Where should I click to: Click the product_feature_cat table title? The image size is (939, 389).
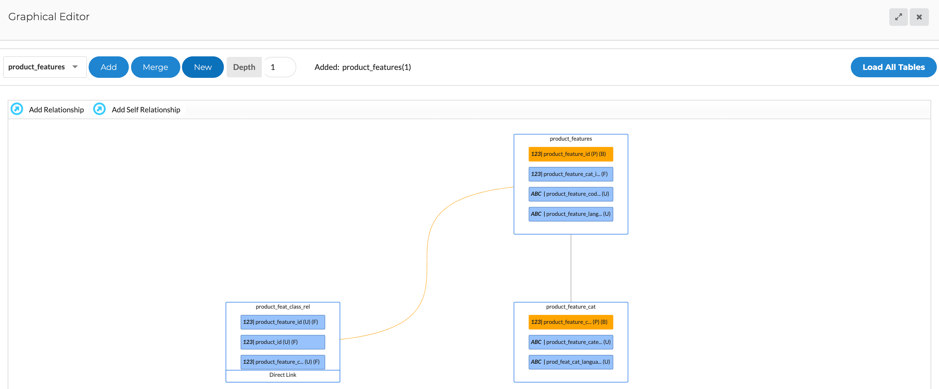571,306
